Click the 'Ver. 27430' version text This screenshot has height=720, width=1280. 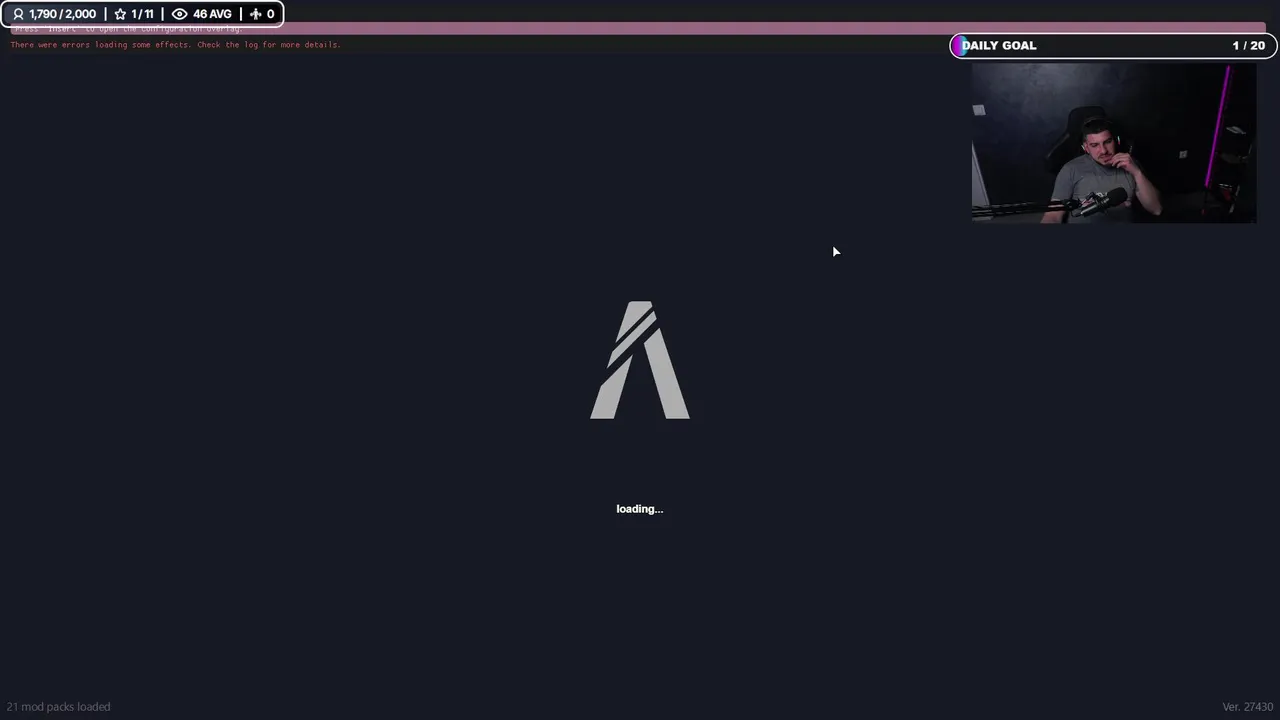1247,706
